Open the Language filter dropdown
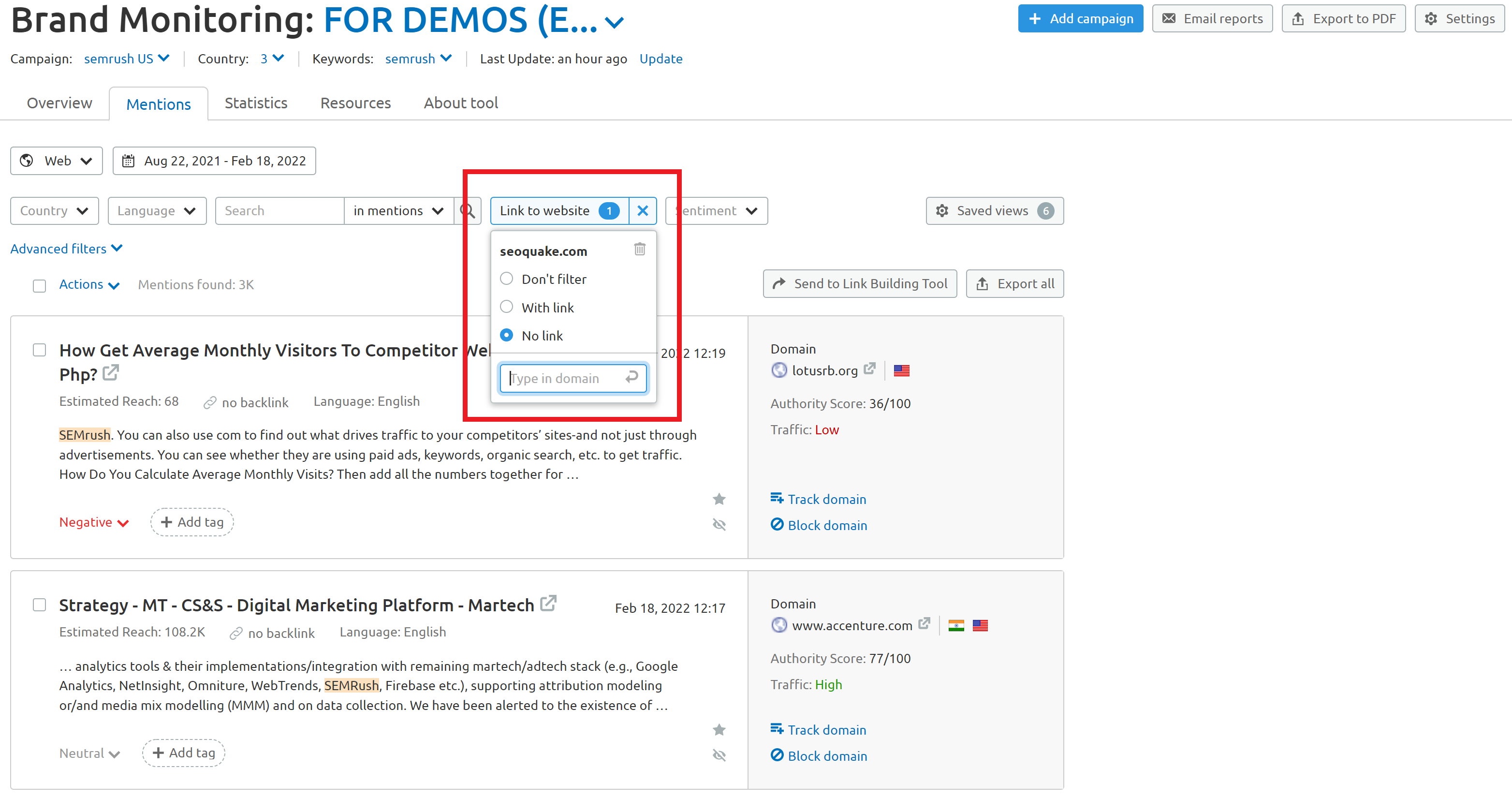 [x=157, y=211]
